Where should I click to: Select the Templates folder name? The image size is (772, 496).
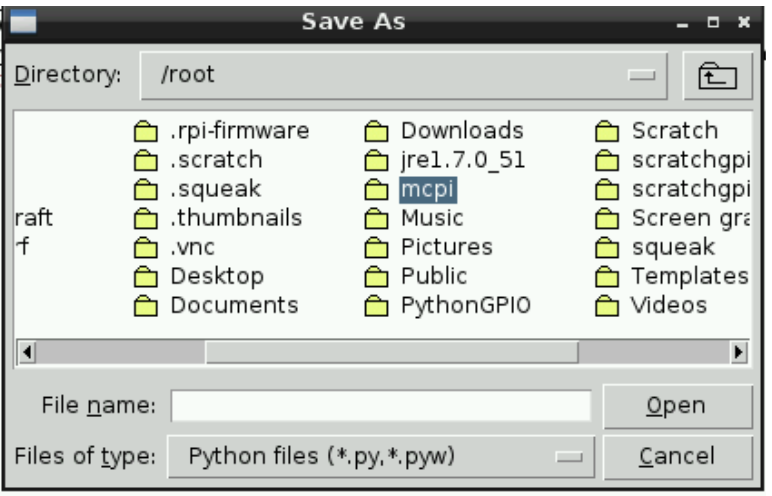690,276
